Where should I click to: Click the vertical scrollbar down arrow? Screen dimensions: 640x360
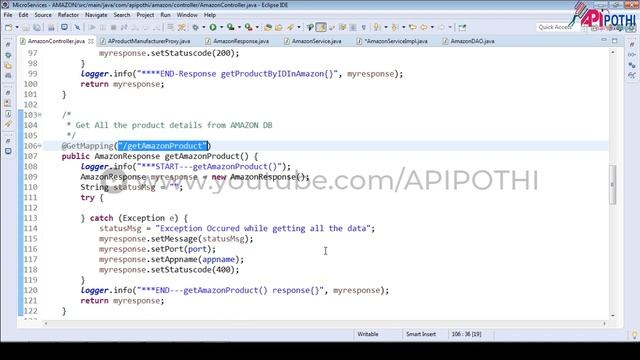612,316
